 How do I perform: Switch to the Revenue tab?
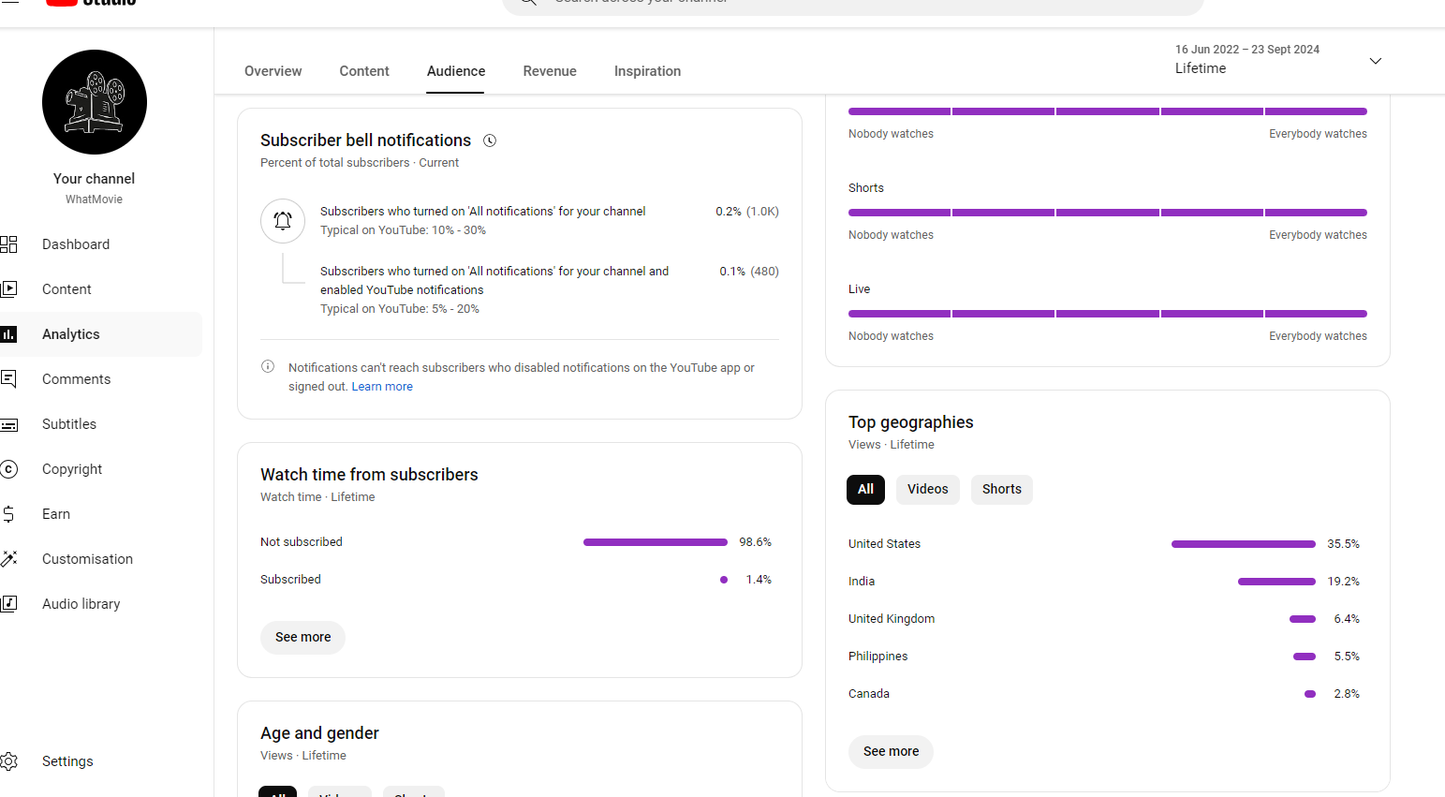[549, 71]
